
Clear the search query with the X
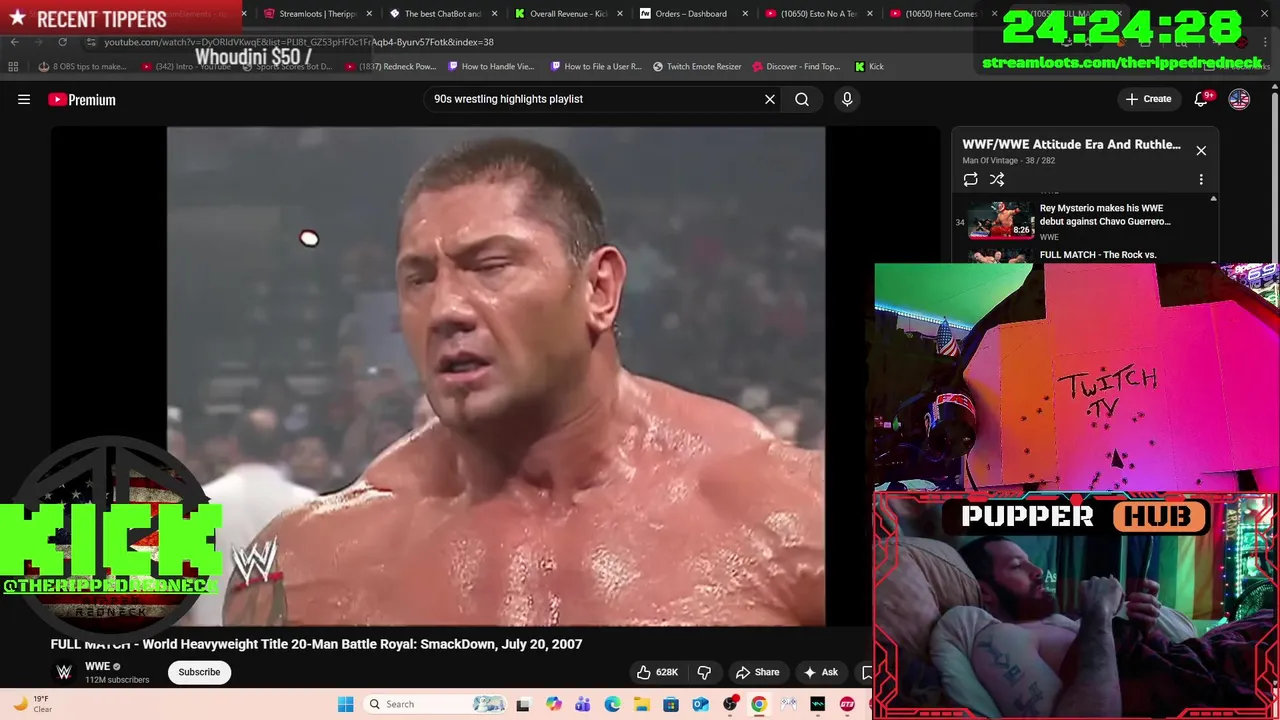click(x=770, y=99)
